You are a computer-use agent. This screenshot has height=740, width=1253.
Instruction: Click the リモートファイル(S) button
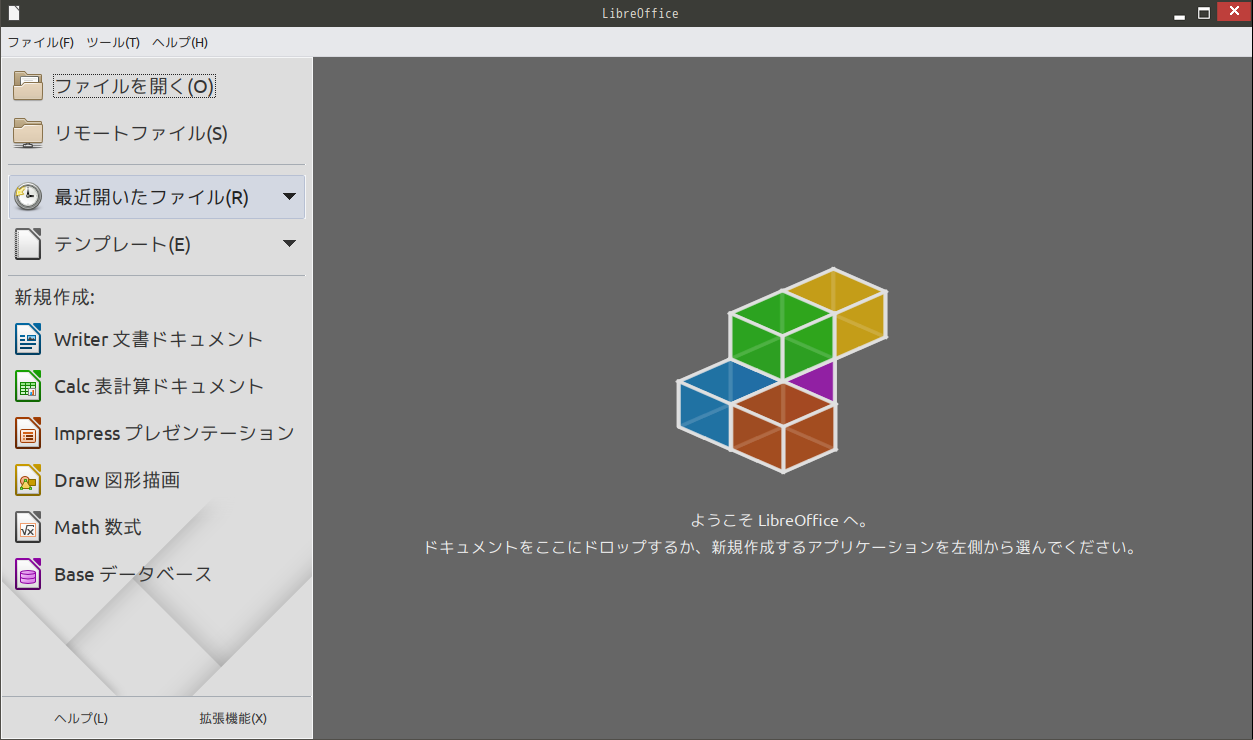click(x=156, y=133)
